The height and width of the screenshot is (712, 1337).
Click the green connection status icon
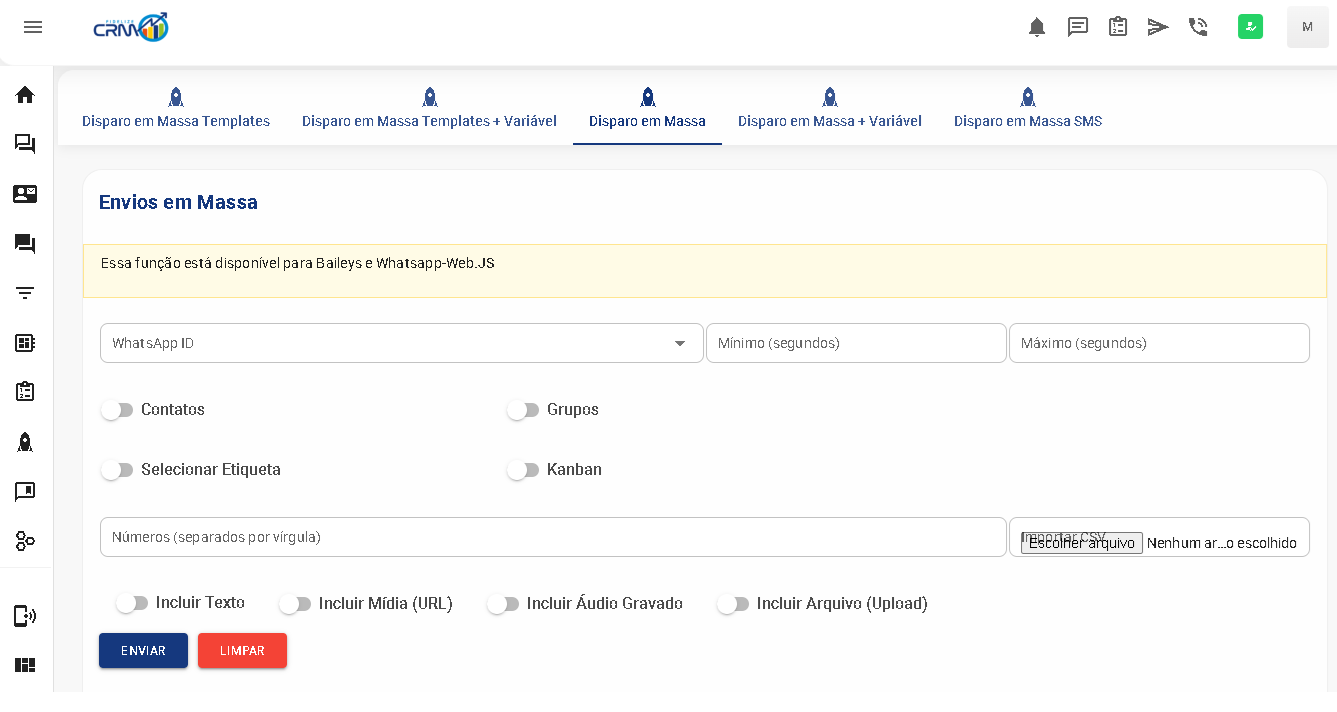coord(1250,27)
